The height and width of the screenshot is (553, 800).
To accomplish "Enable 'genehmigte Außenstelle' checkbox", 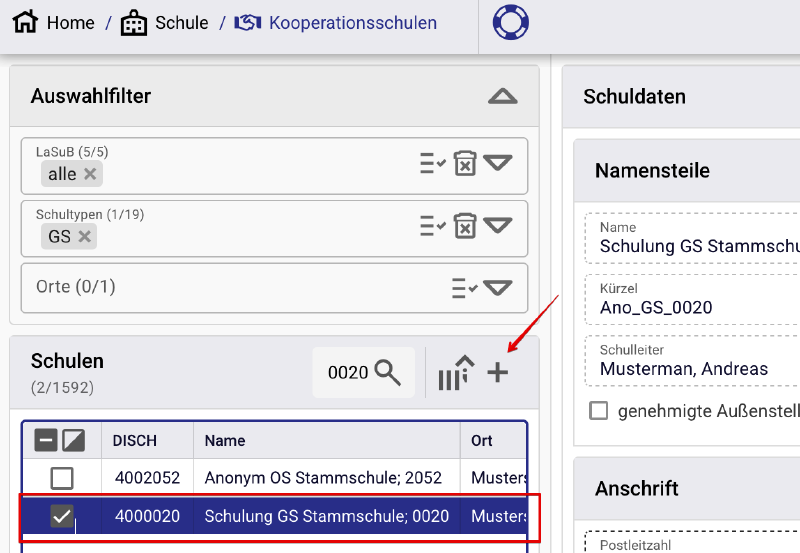I will pos(599,410).
